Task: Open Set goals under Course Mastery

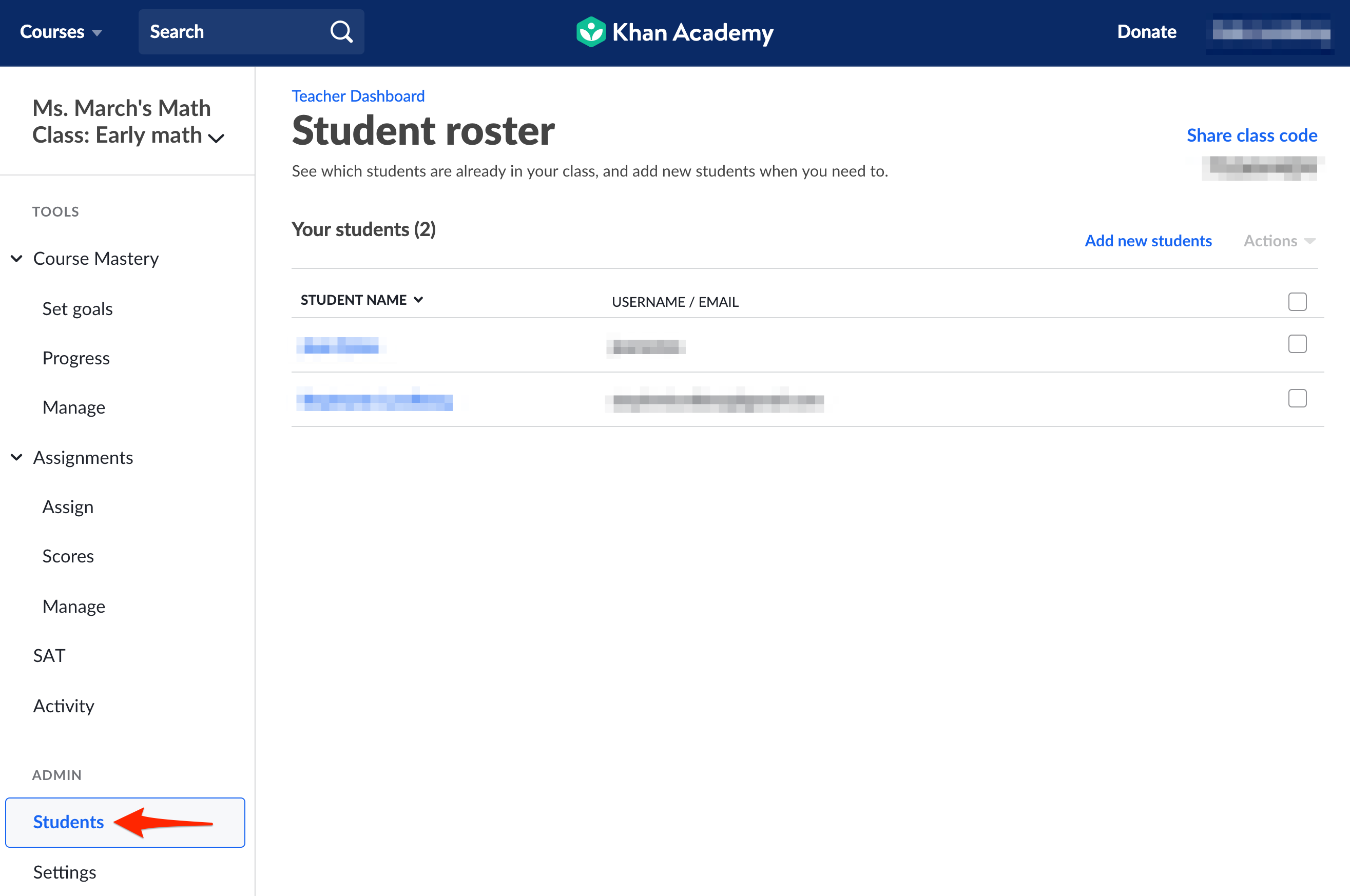Action: coord(77,308)
